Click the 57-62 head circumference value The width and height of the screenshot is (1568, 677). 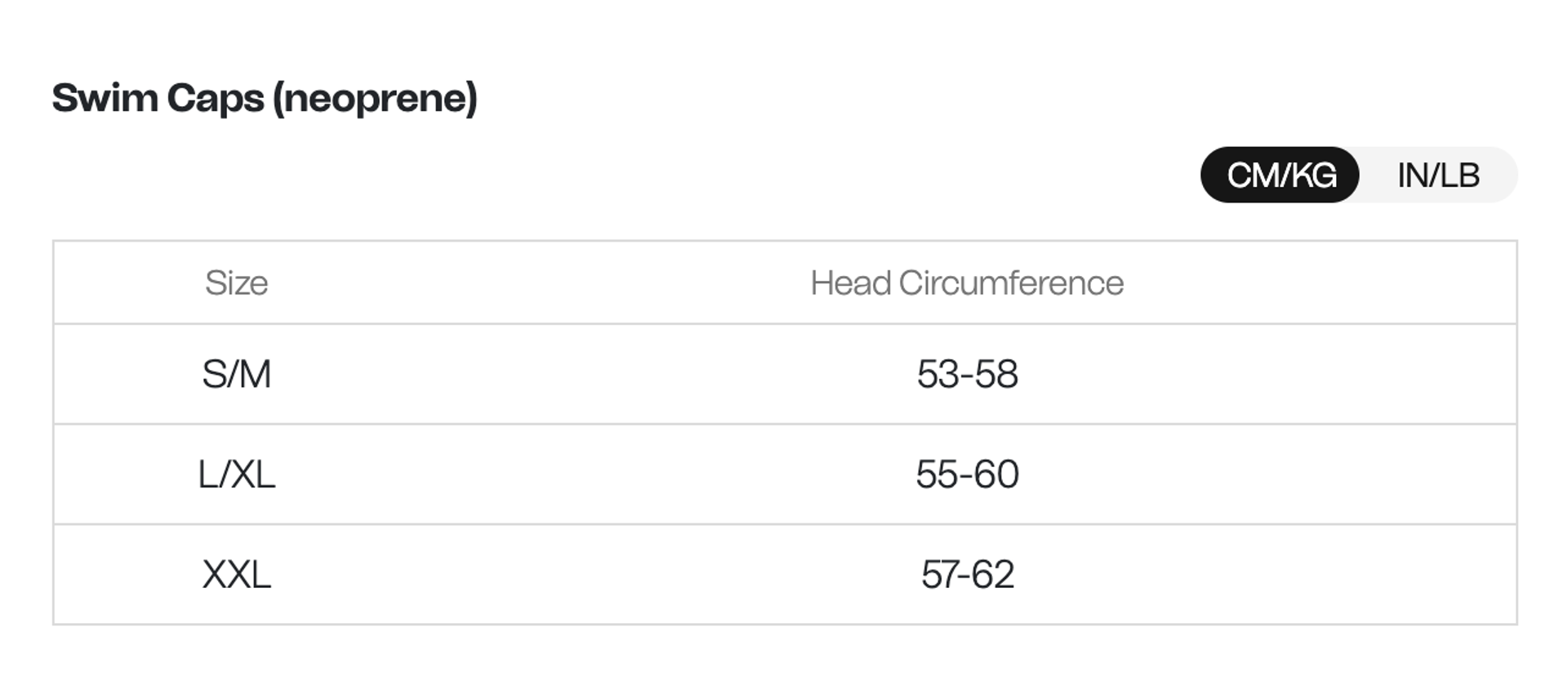point(967,574)
